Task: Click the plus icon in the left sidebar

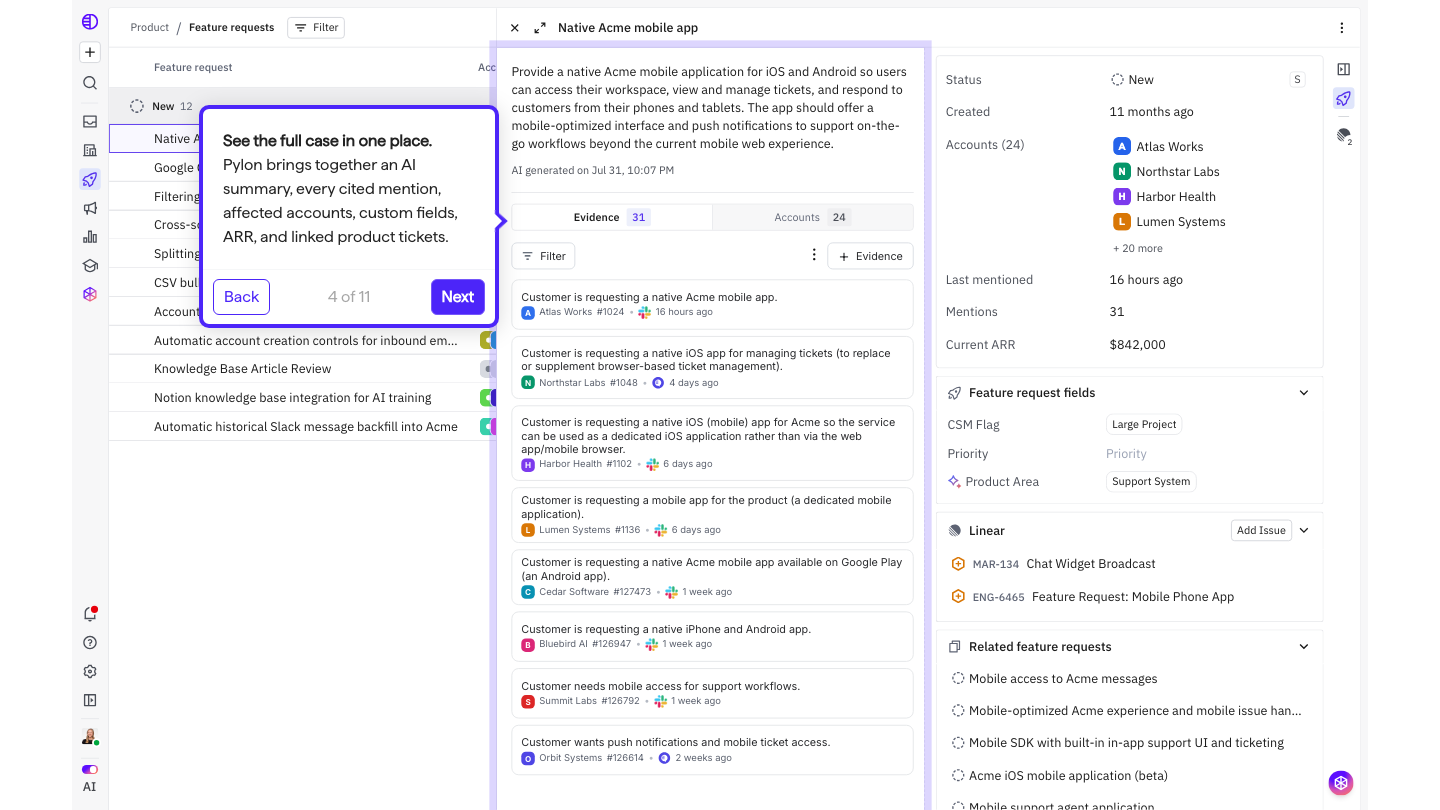Action: click(90, 52)
